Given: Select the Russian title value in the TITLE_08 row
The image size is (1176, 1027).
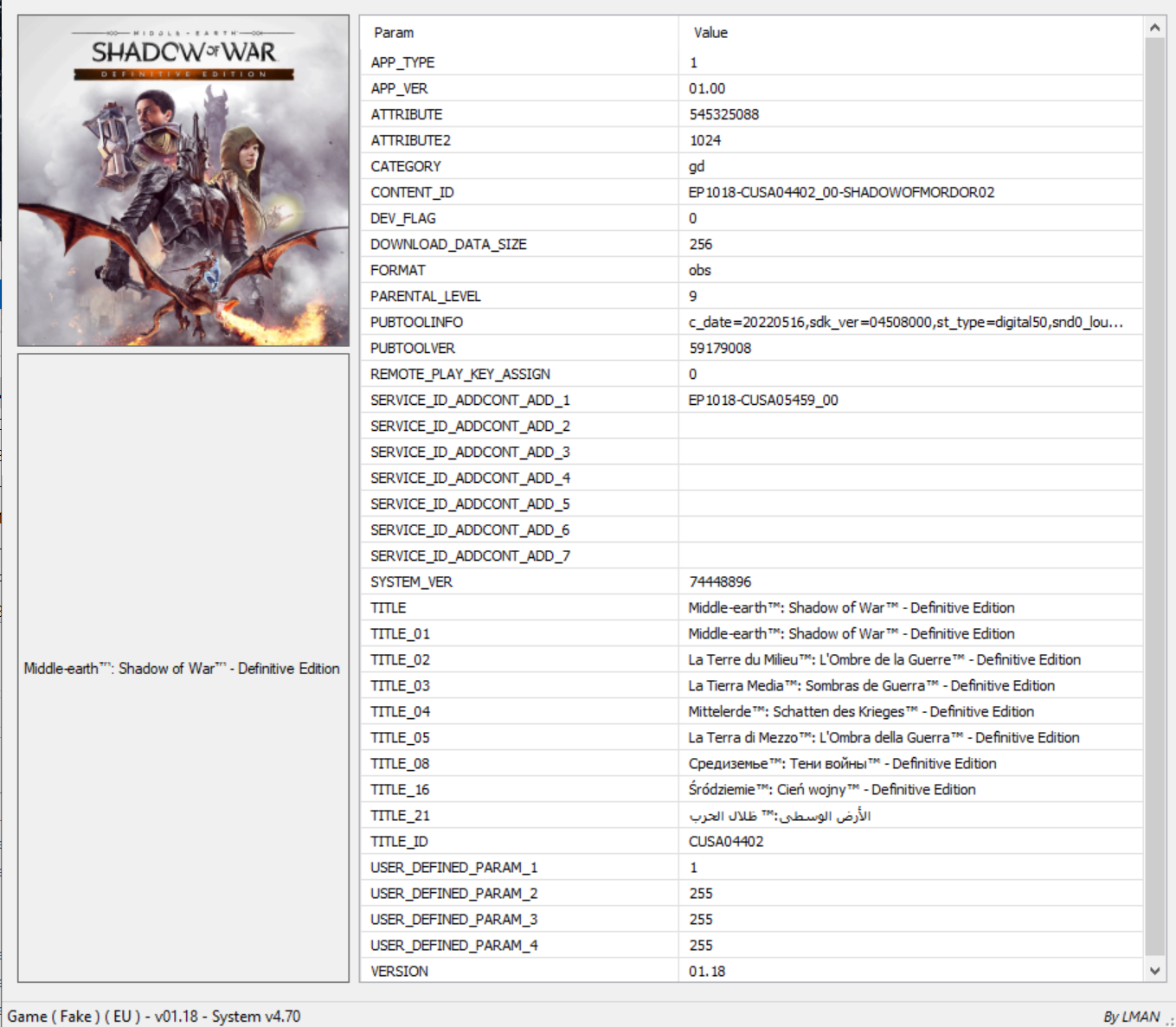Looking at the screenshot, I should tap(842, 763).
